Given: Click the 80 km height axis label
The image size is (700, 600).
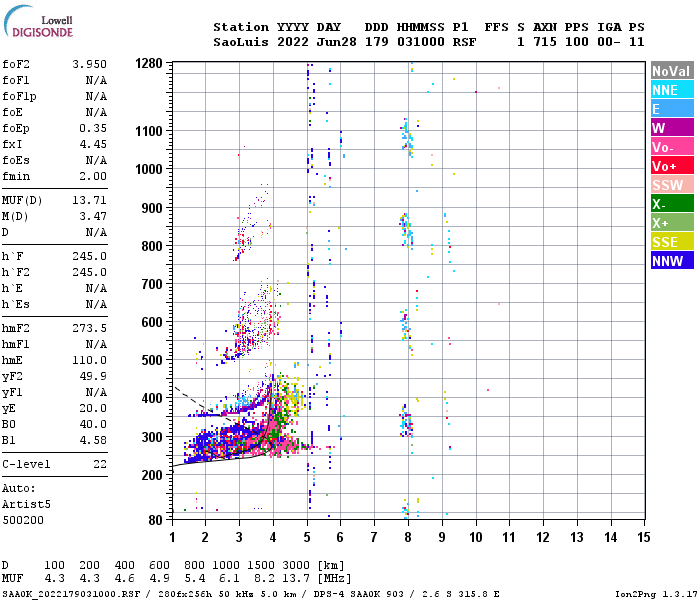Looking at the screenshot, I should 155,520.
